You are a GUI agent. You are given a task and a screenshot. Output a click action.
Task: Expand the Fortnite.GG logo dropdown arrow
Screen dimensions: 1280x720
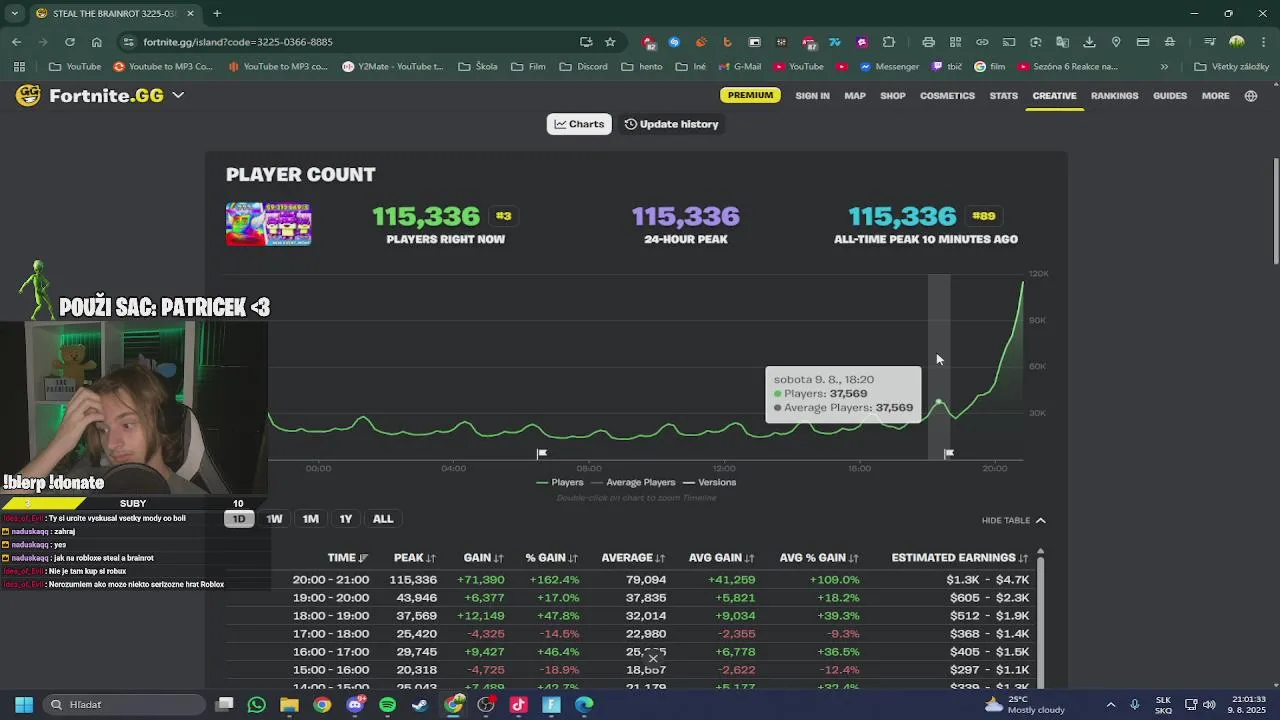point(178,95)
